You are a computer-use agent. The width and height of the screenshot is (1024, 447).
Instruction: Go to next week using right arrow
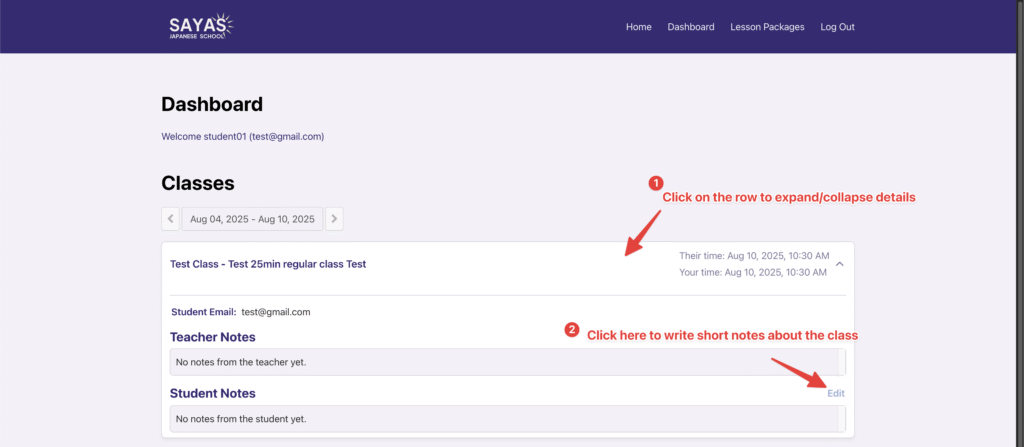click(334, 218)
